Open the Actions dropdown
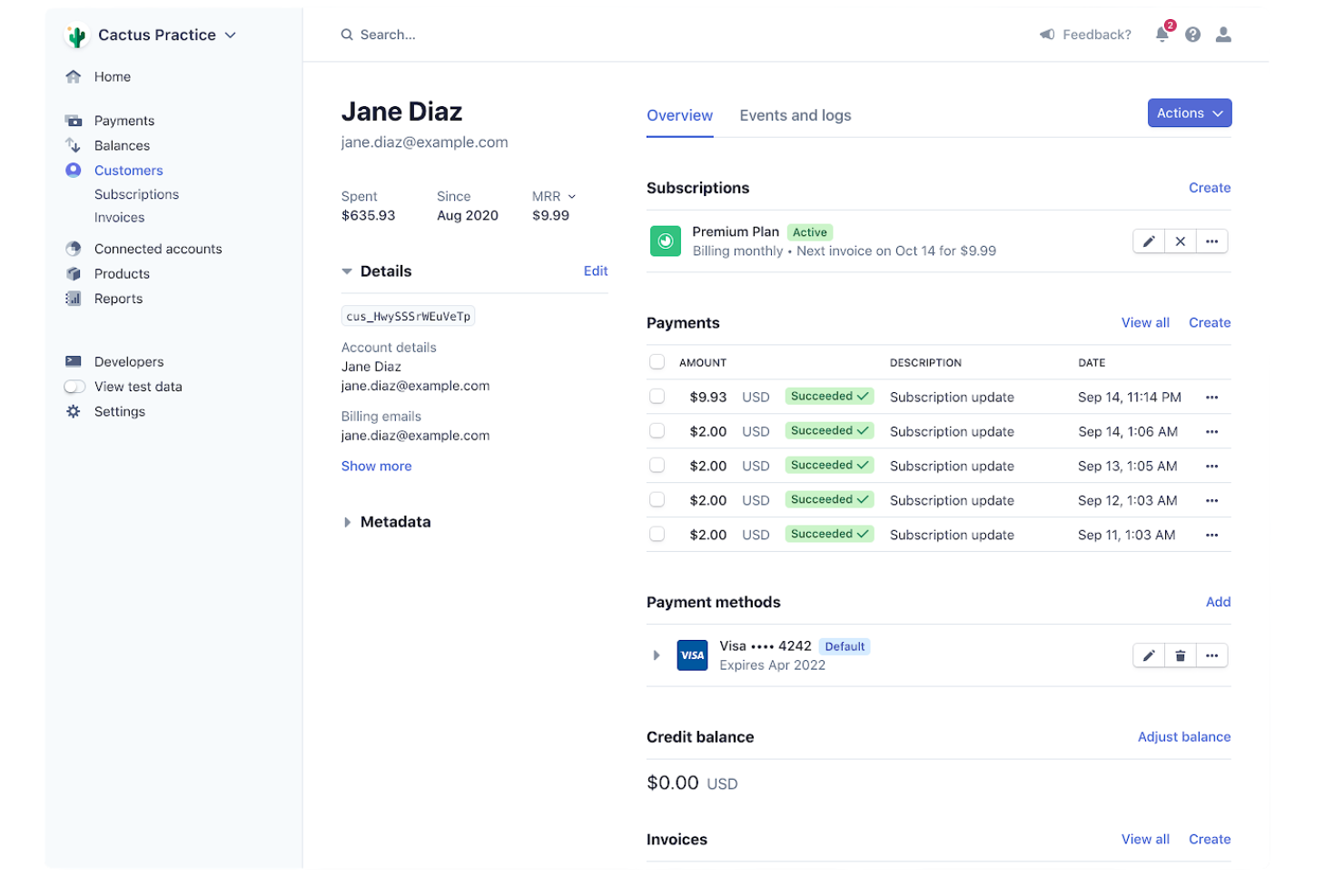 1189,113
